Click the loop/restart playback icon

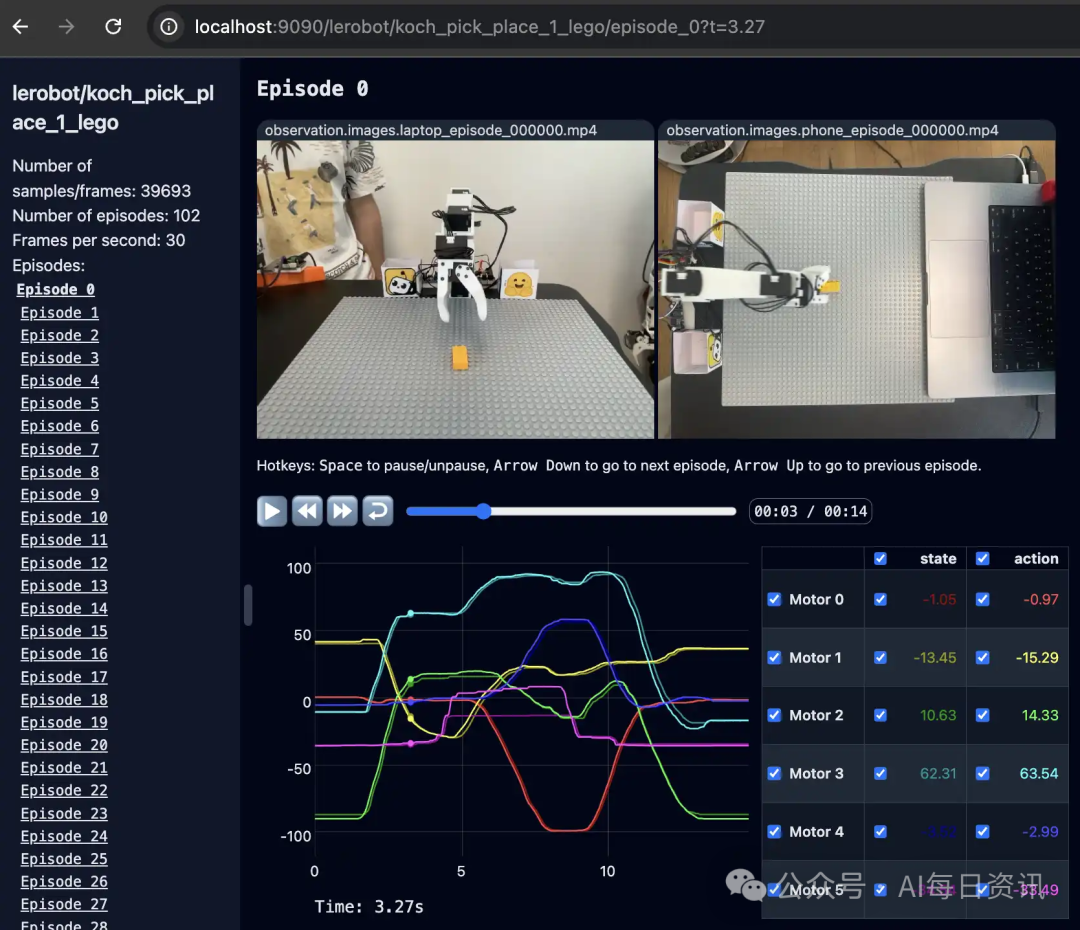tap(378, 511)
